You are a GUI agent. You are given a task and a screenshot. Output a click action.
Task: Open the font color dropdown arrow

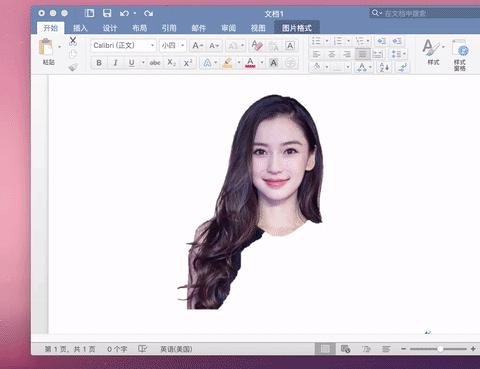pyautogui.click(x=262, y=63)
